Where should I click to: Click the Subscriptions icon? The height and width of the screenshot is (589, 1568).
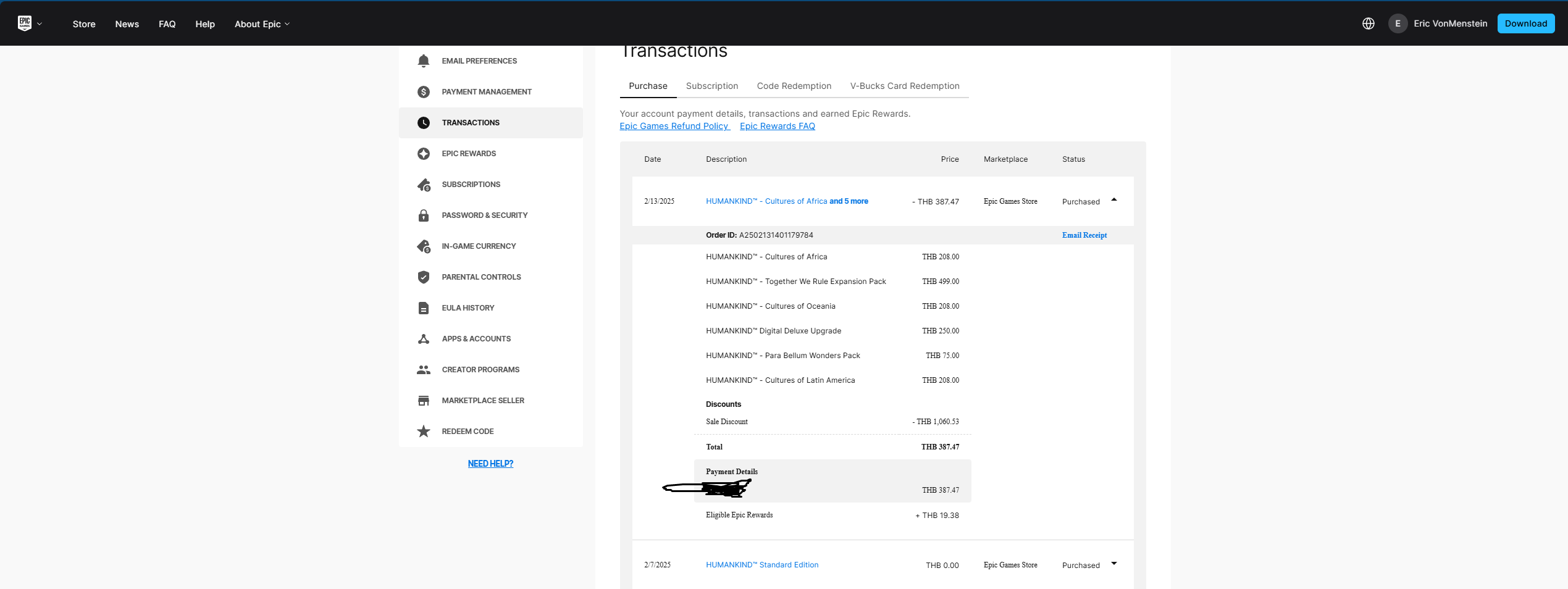click(x=424, y=184)
